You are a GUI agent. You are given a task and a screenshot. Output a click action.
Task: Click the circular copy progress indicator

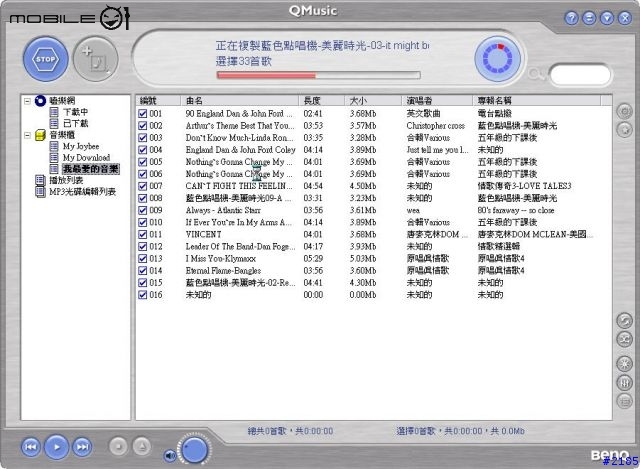[x=498, y=58]
